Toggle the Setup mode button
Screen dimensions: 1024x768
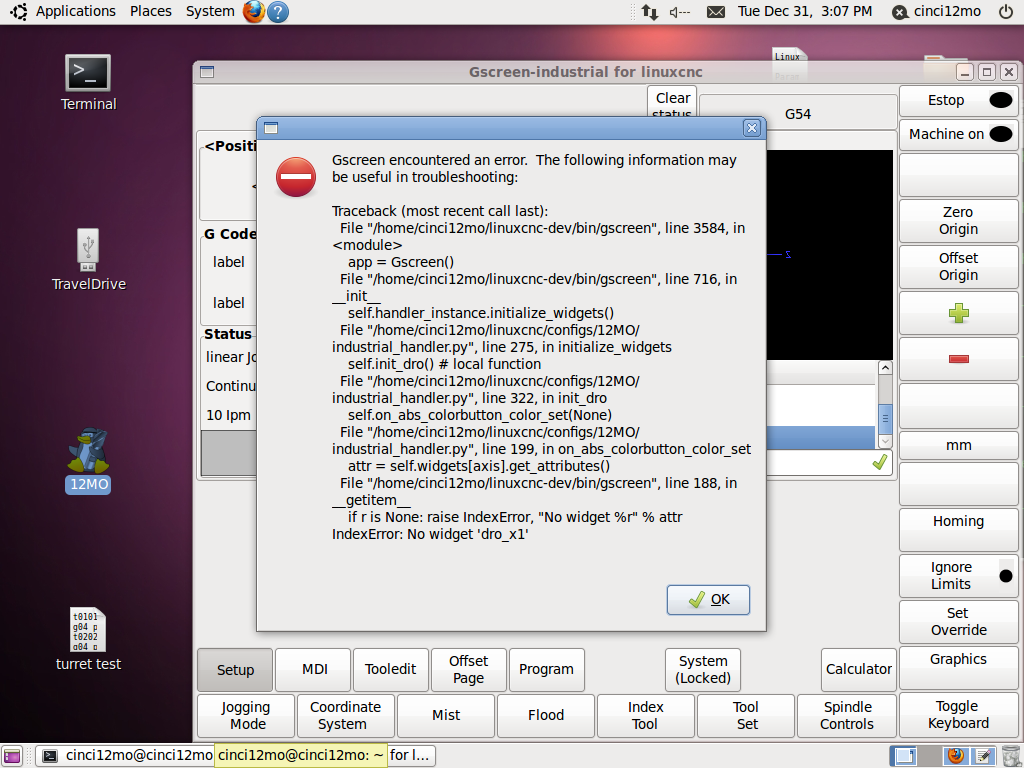point(235,670)
